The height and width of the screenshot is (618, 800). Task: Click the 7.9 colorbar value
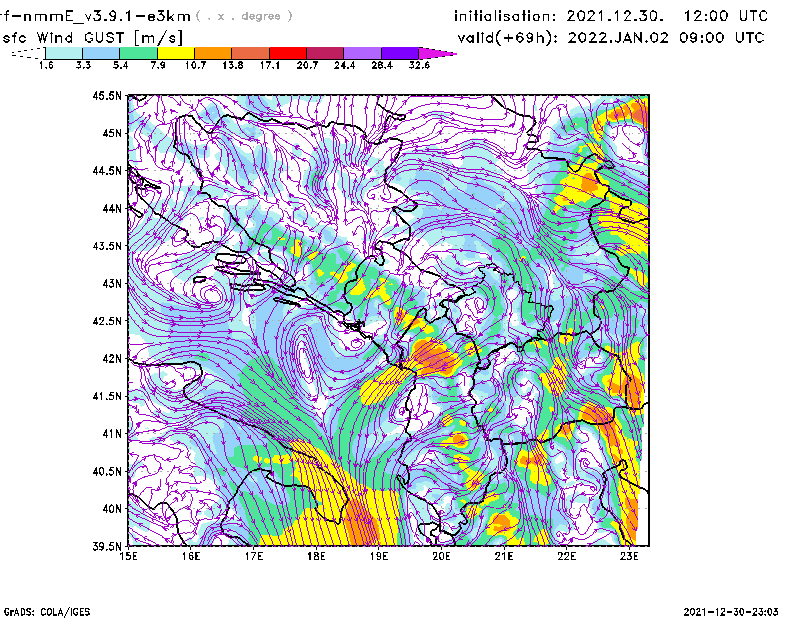[158, 65]
